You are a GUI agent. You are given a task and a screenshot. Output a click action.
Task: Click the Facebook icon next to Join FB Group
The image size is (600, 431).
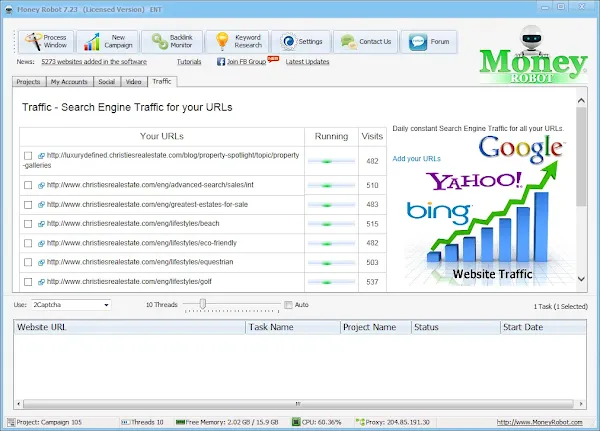coord(221,62)
